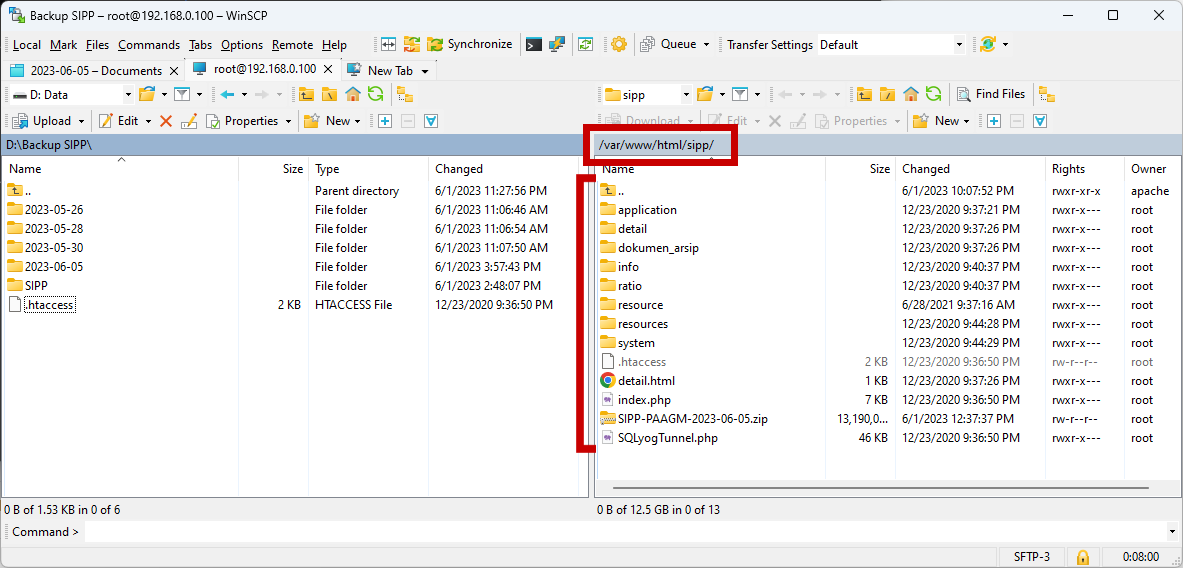
Task: Click the Upload button
Action: click(48, 121)
